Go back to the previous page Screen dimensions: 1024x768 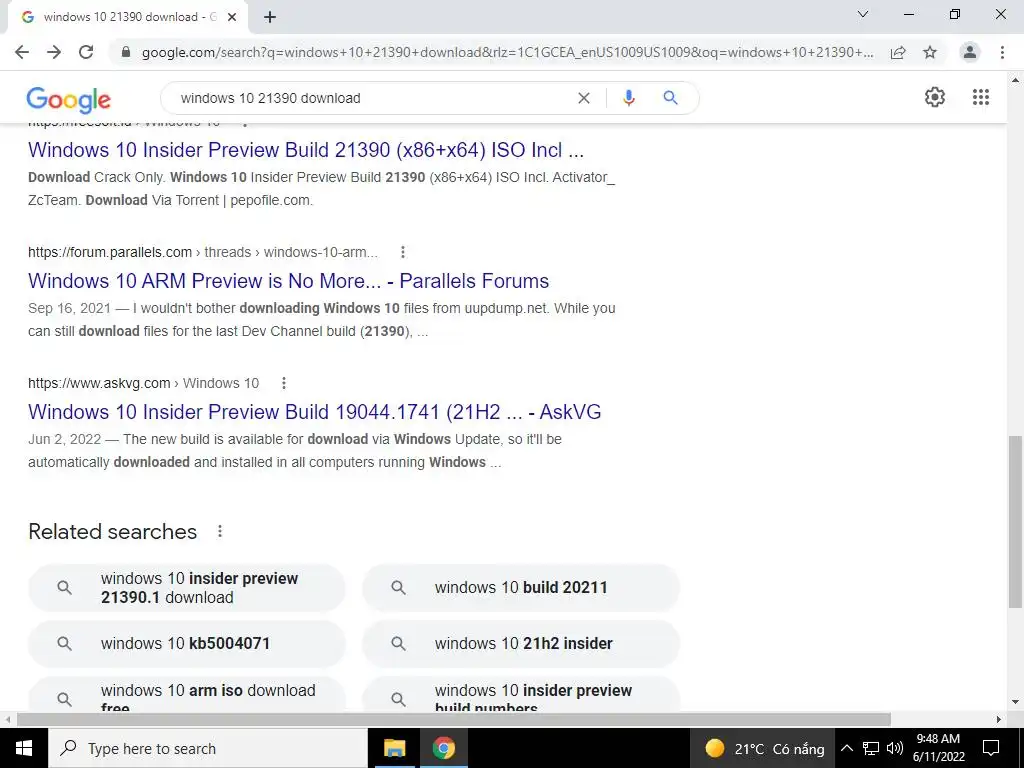(x=22, y=52)
